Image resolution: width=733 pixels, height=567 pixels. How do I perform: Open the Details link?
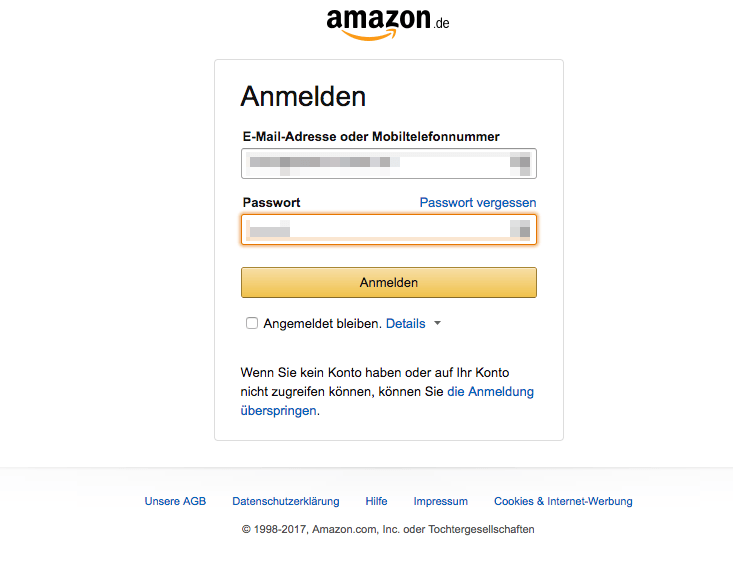(405, 323)
